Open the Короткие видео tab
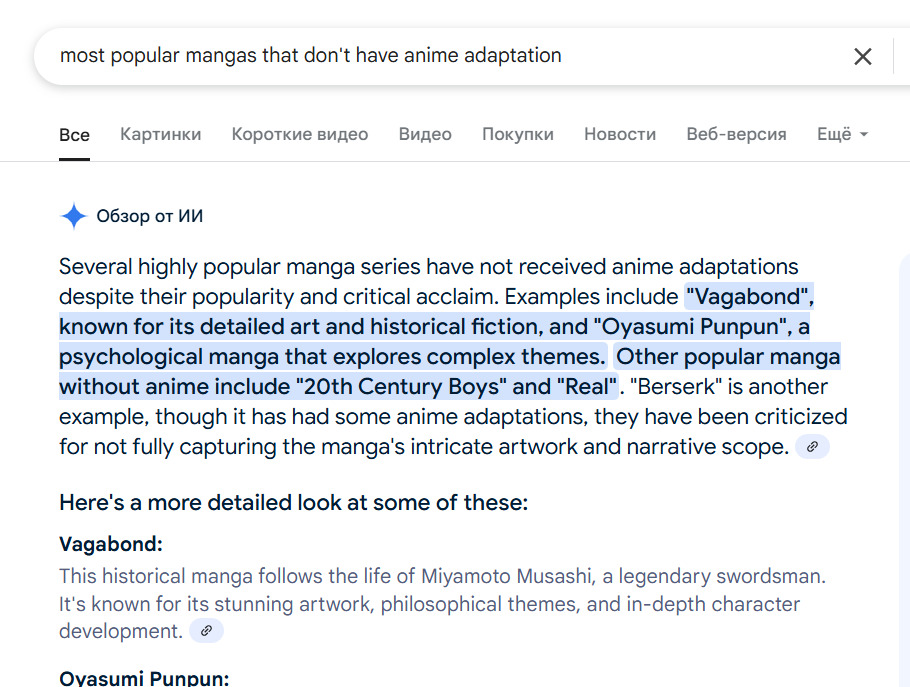 [299, 134]
